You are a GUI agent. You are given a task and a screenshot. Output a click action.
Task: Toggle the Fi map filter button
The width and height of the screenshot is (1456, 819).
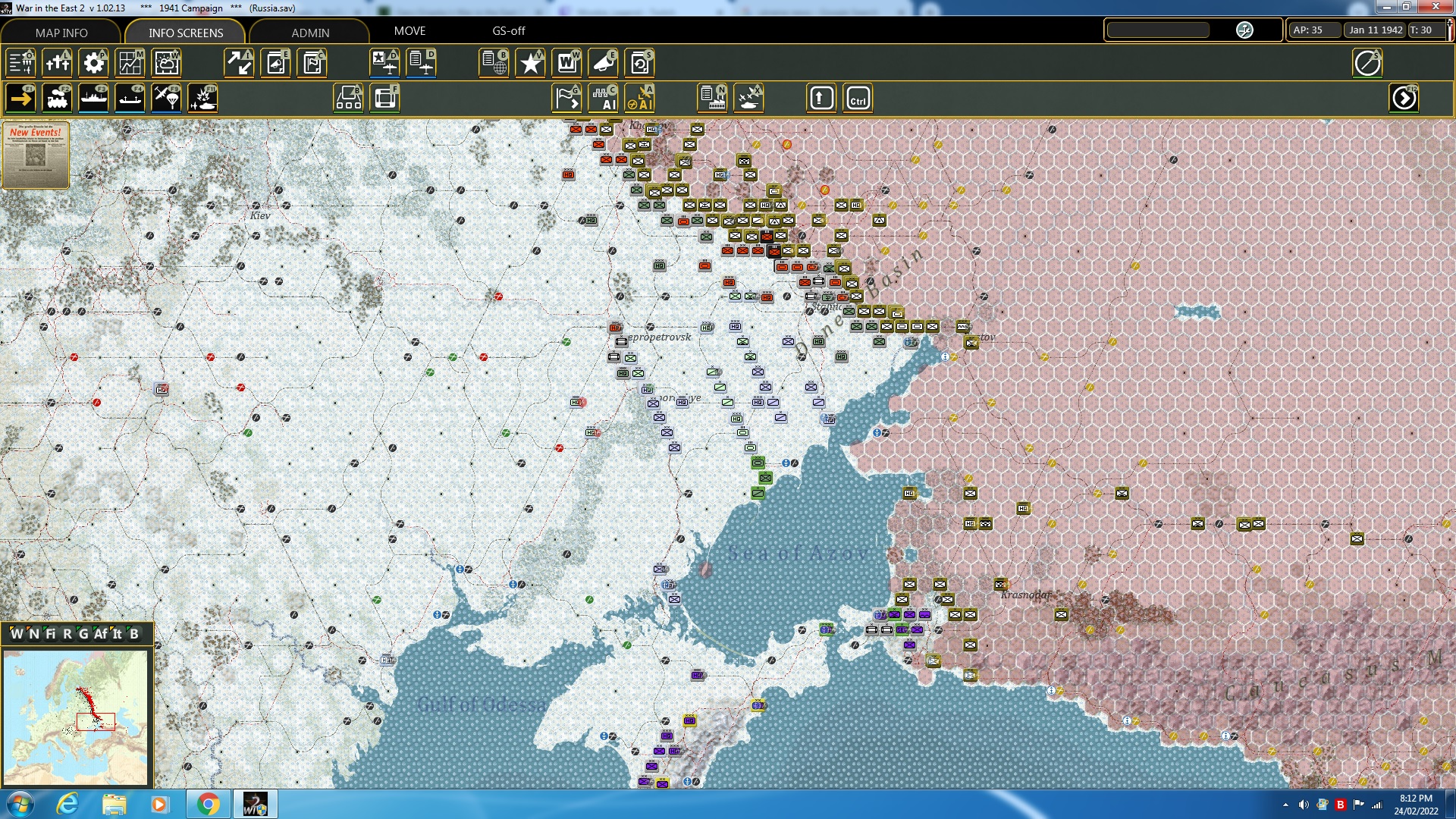[51, 634]
